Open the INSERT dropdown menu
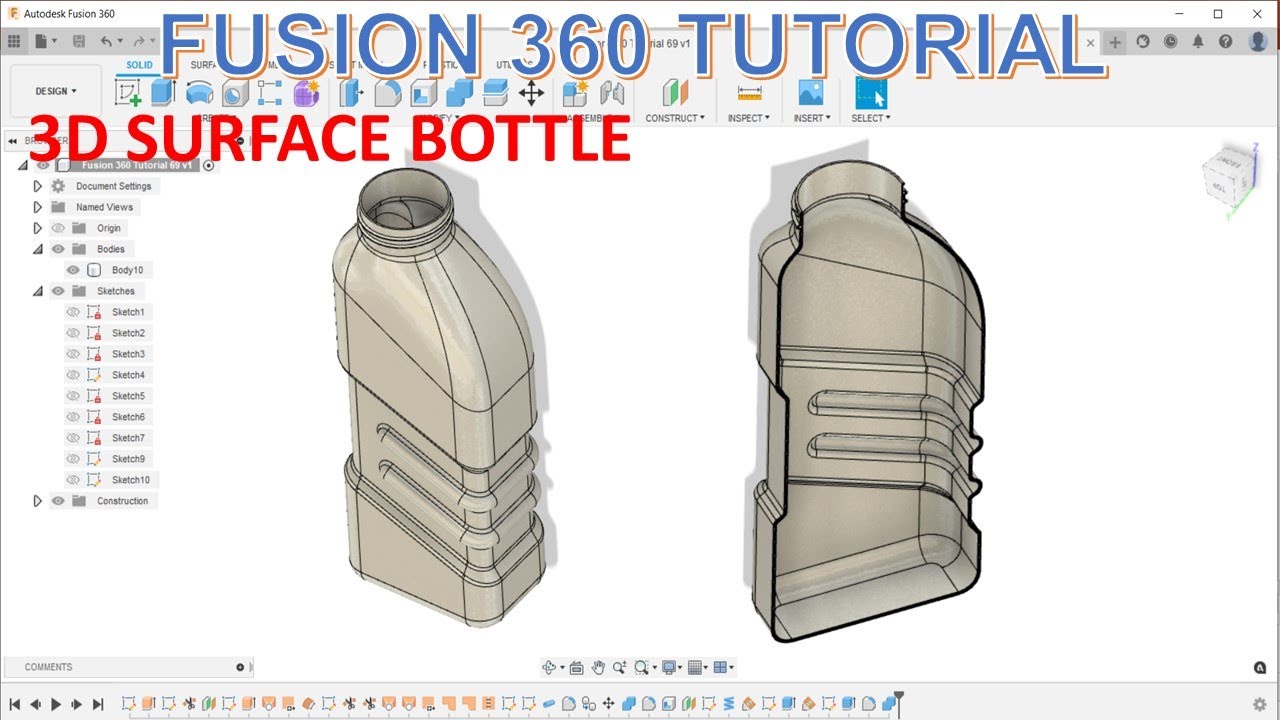This screenshot has width=1280, height=720. click(x=810, y=118)
